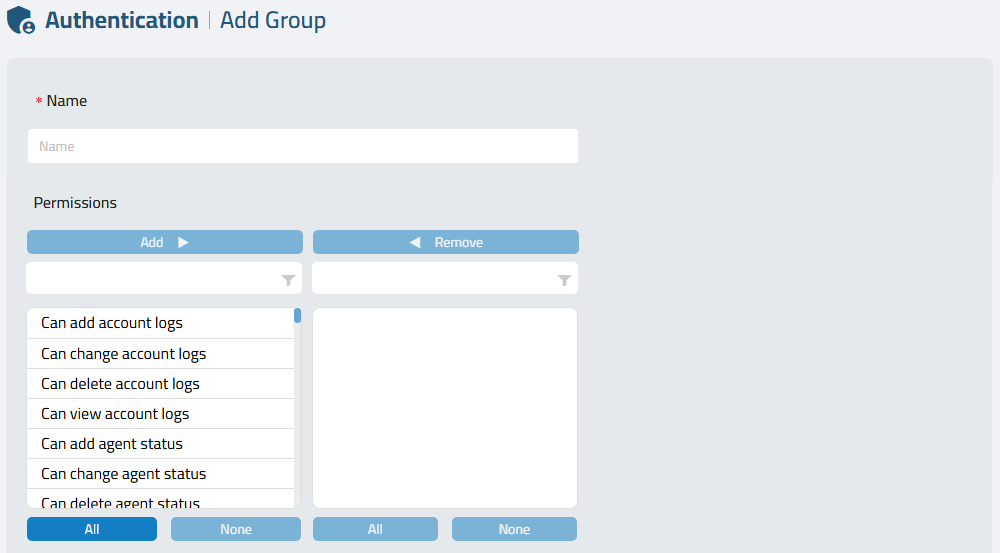Select 'Can change account logs' permission
Image resolution: width=1000 pixels, height=553 pixels.
coord(161,354)
